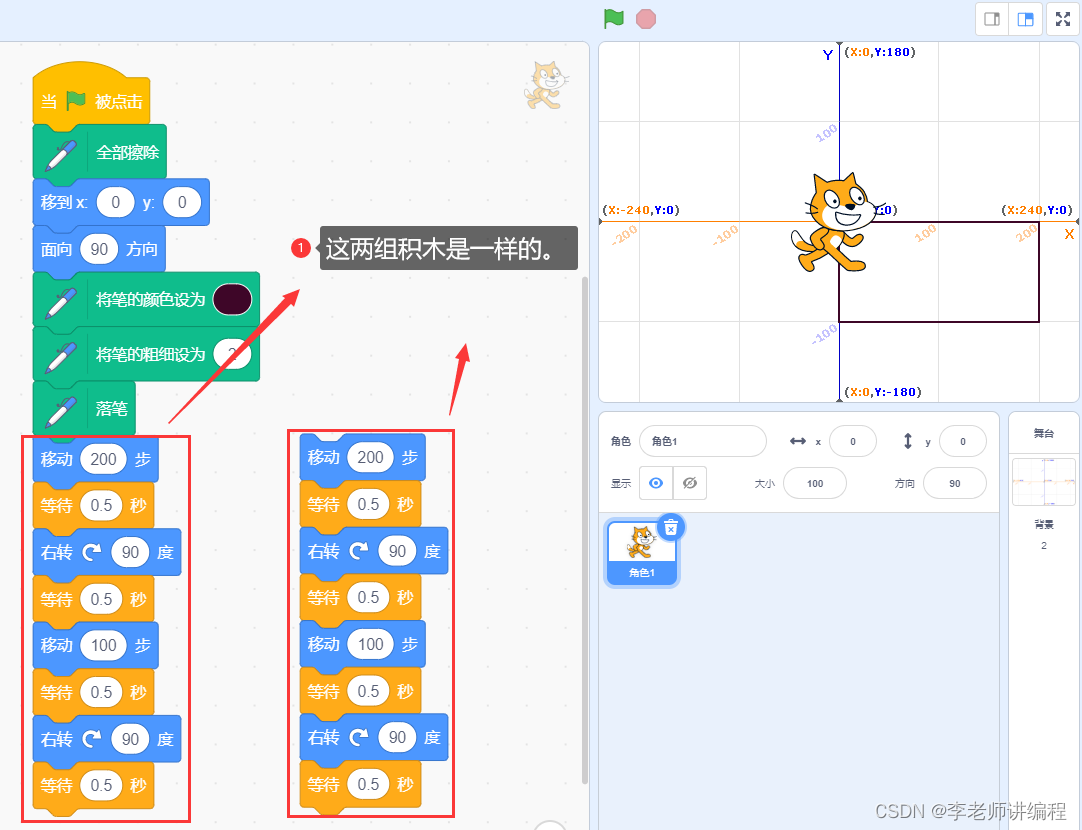The image size is (1082, 830).
Task: Click the pen size value field
Action: (233, 354)
